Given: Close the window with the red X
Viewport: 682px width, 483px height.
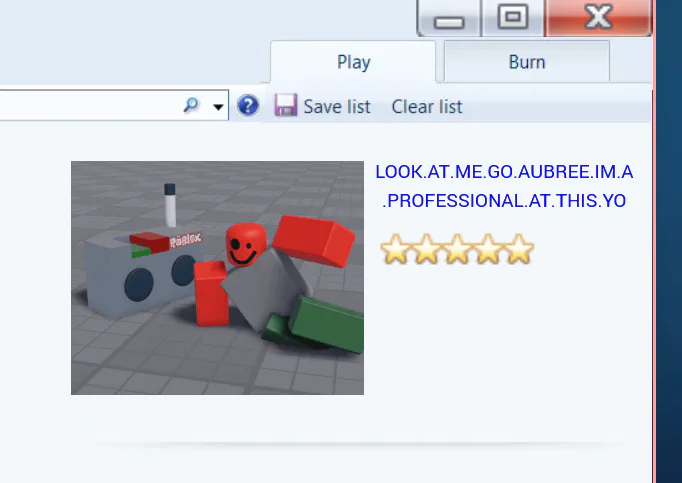Looking at the screenshot, I should click(598, 18).
